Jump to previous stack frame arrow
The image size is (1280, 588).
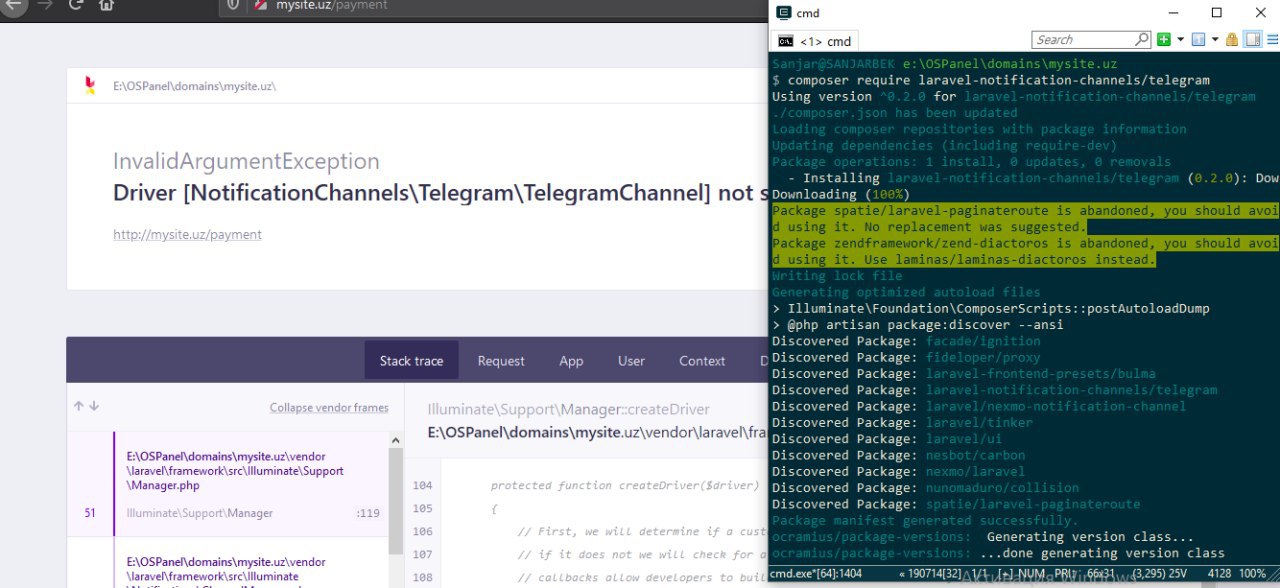[x=79, y=407]
